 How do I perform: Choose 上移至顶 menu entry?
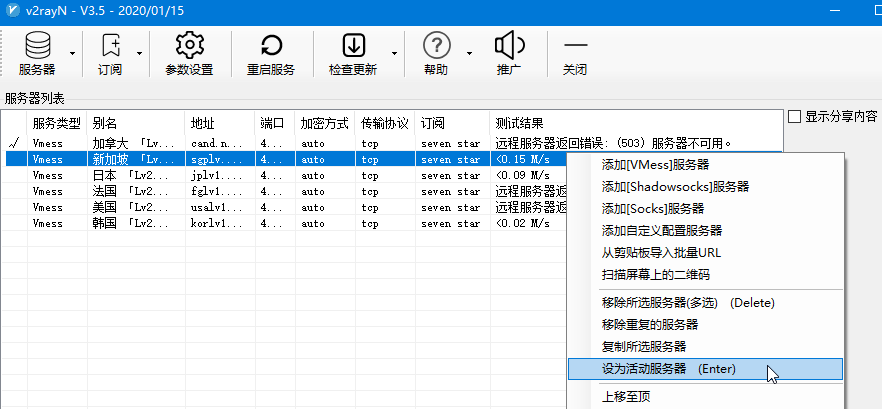tap(705, 397)
